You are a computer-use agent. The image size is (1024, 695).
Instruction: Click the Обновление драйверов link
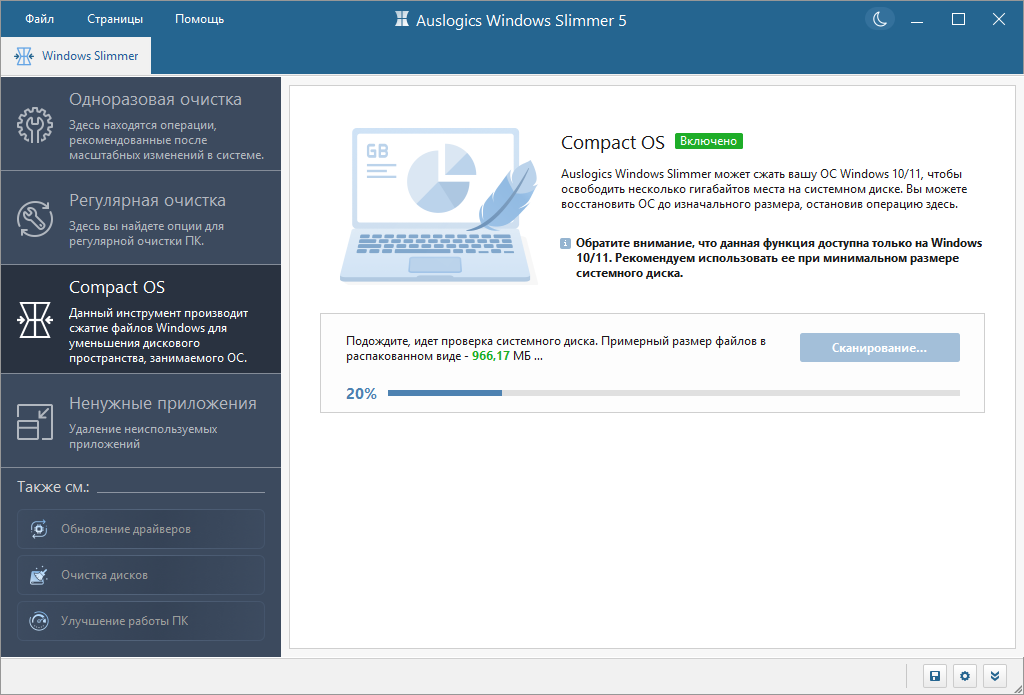(x=141, y=529)
